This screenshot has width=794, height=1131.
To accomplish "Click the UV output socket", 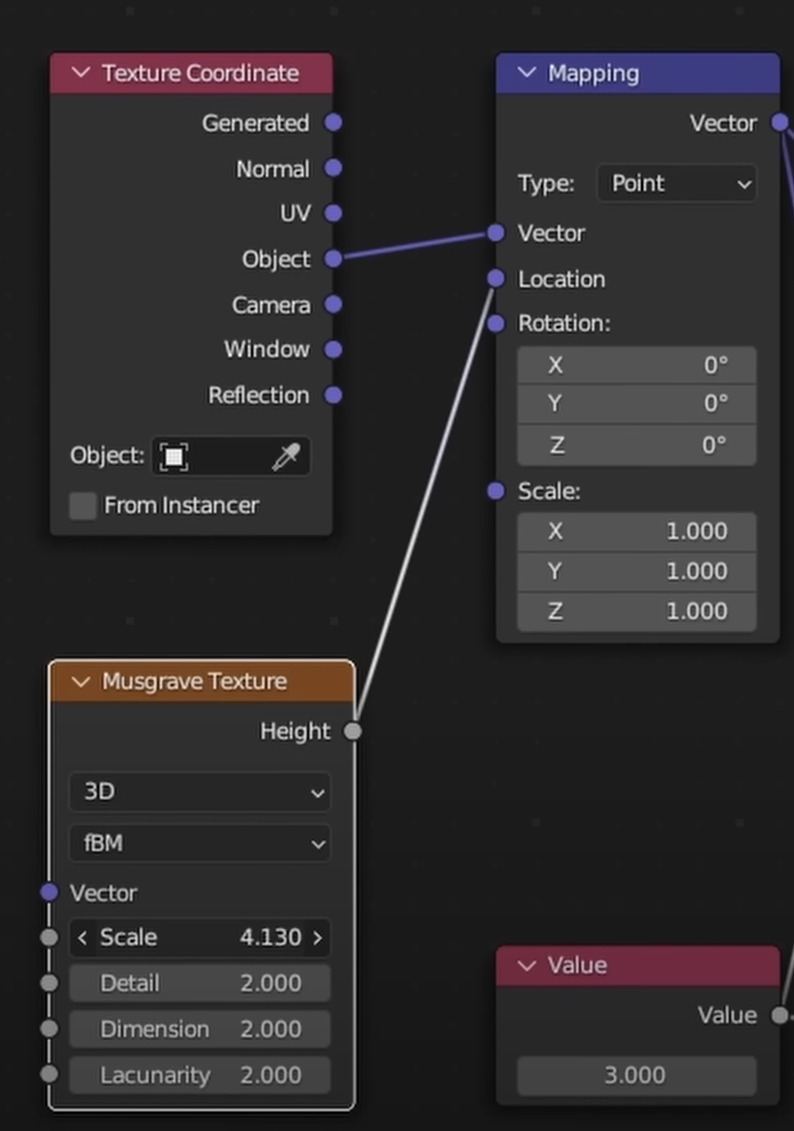I will [334, 213].
